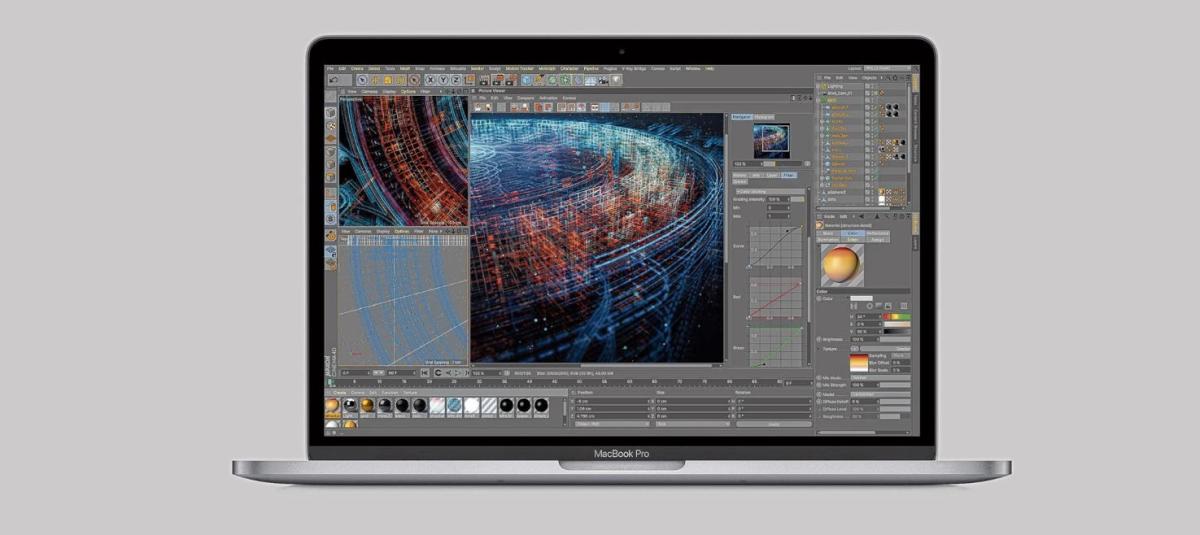Viewport: 1200px width, 535px height.
Task: Click the Apply button in Coordinates Manager
Action: [x=773, y=423]
